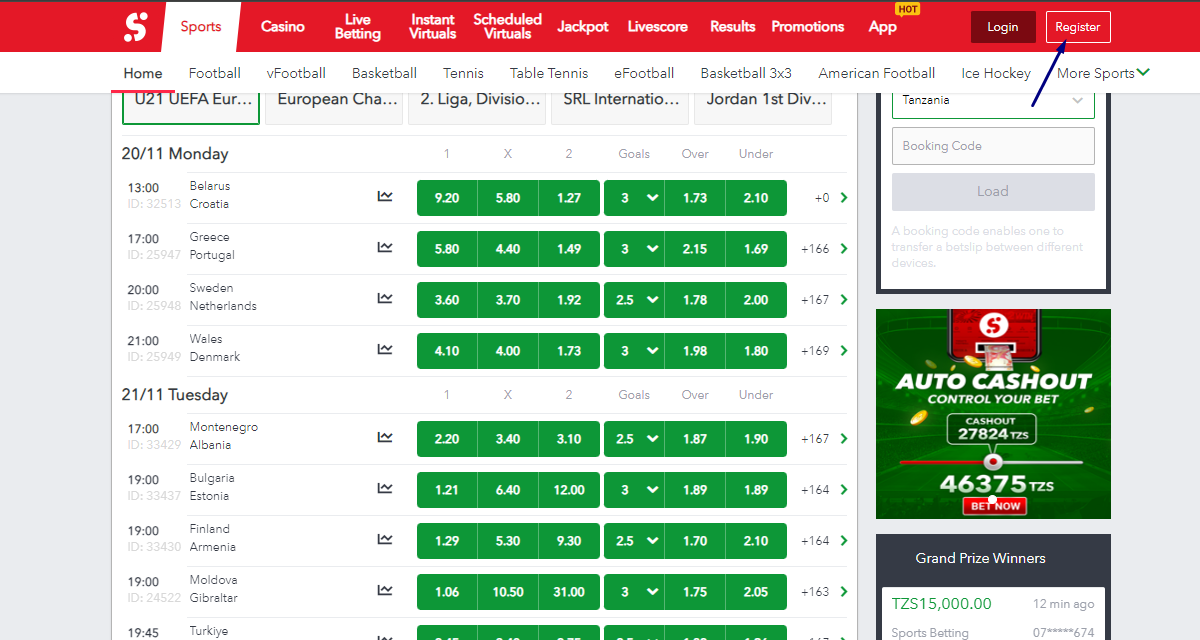Open the App download page
1200x640 pixels.
click(883, 27)
